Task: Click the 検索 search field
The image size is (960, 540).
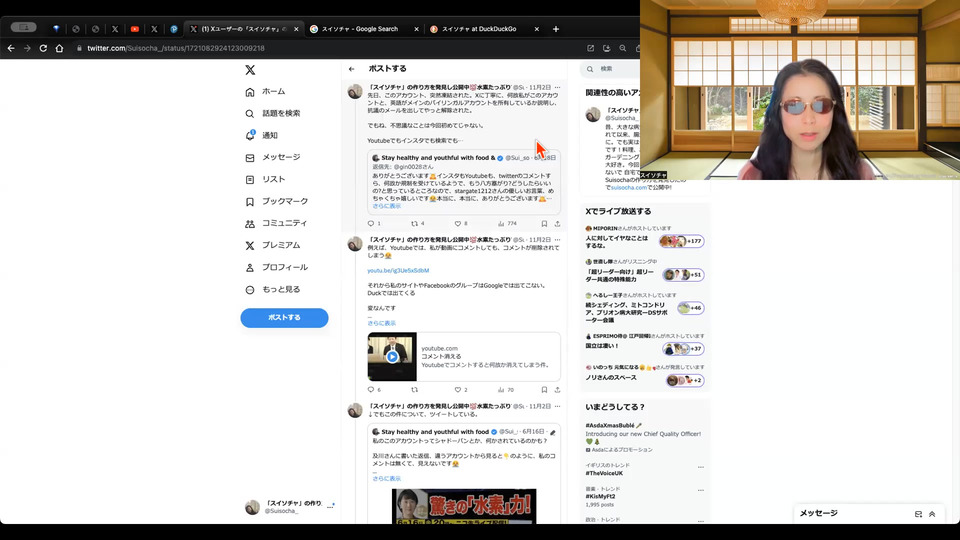Action: 612,69
